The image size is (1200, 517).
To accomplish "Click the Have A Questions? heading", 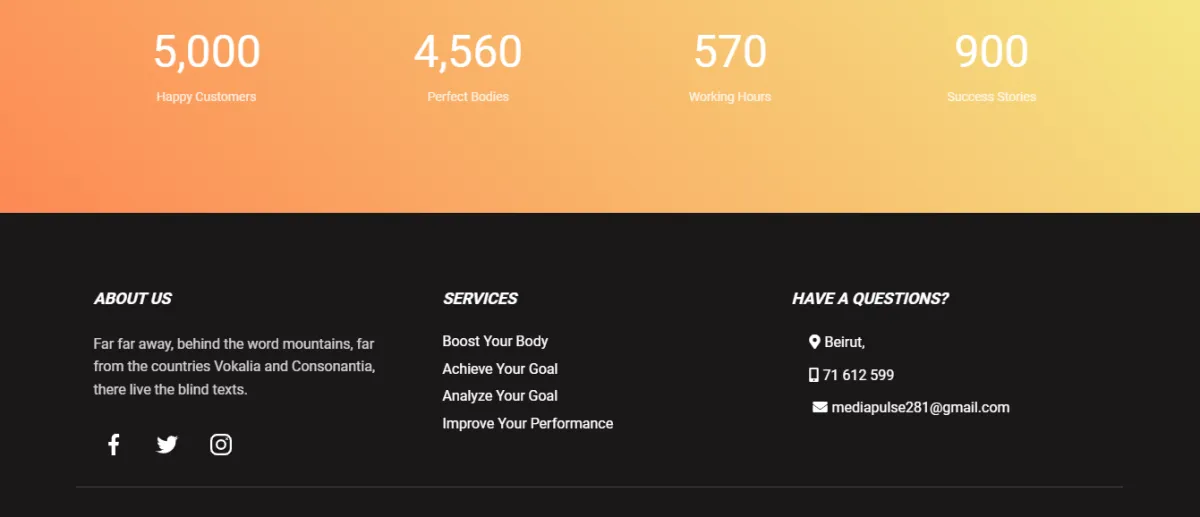I will coord(870,298).
